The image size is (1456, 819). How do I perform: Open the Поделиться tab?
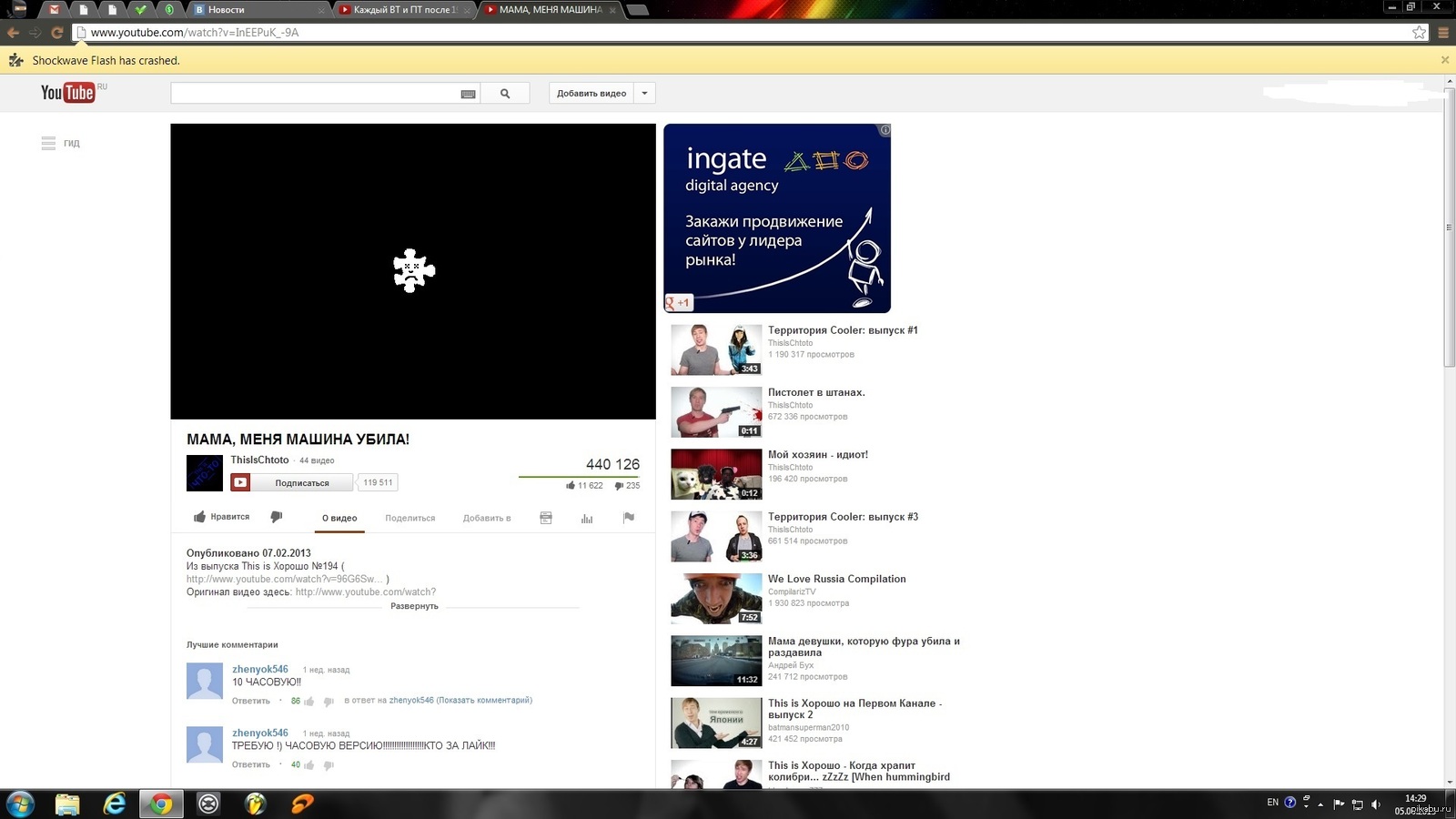pyautogui.click(x=410, y=518)
